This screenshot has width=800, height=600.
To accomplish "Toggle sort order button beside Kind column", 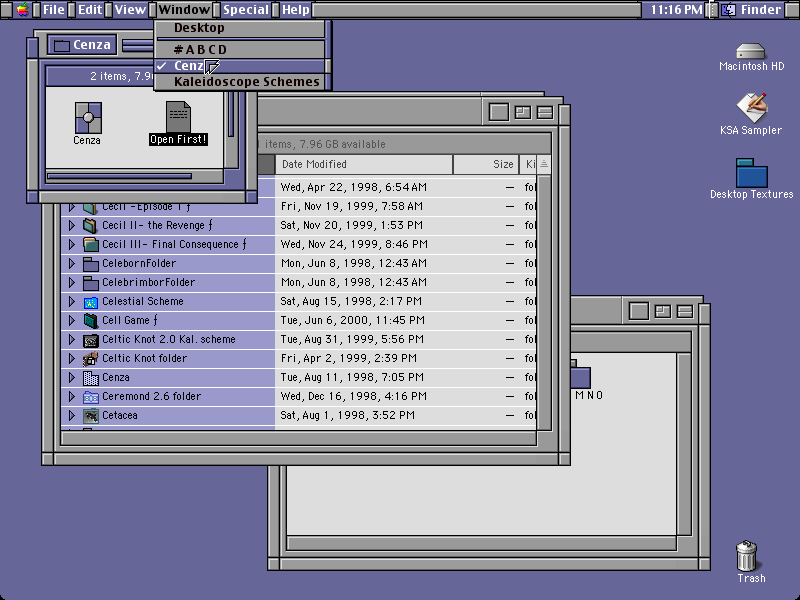I will [544, 164].
